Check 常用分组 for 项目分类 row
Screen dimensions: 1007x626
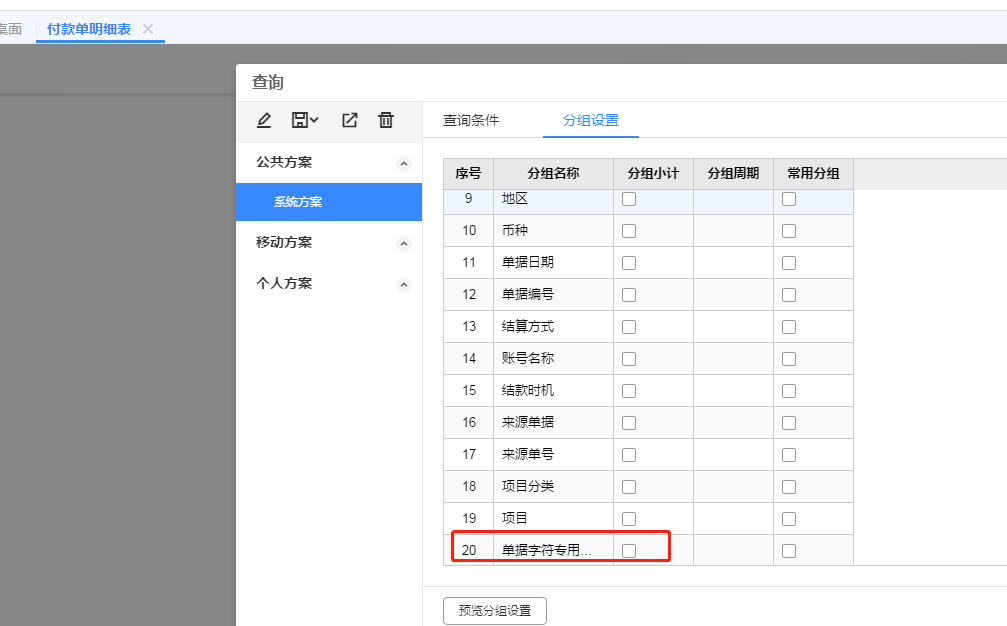point(789,487)
